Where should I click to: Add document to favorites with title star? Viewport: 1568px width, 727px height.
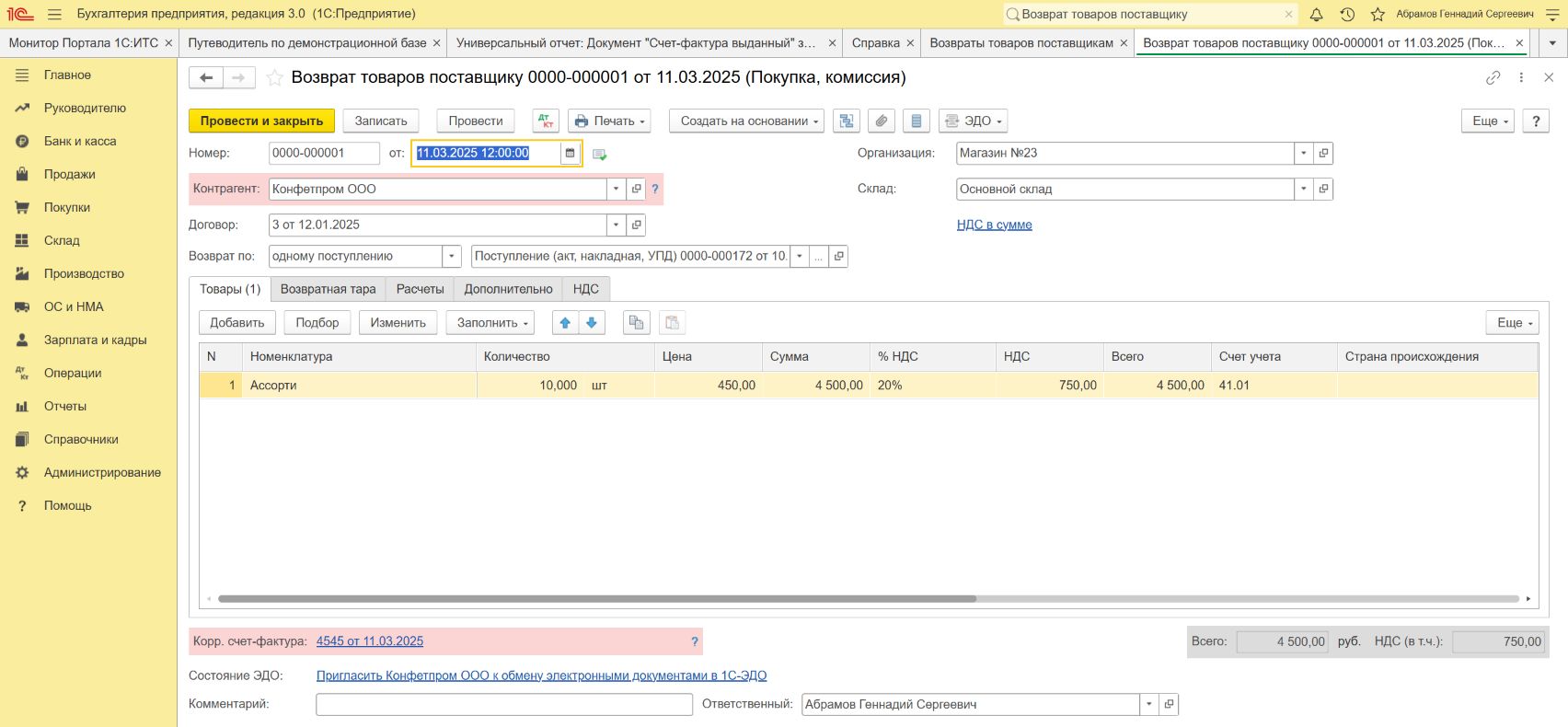pyautogui.click(x=274, y=78)
